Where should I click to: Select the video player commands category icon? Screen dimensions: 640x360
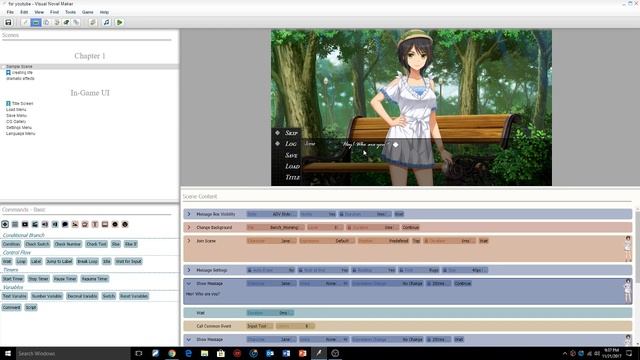[x=25, y=224]
